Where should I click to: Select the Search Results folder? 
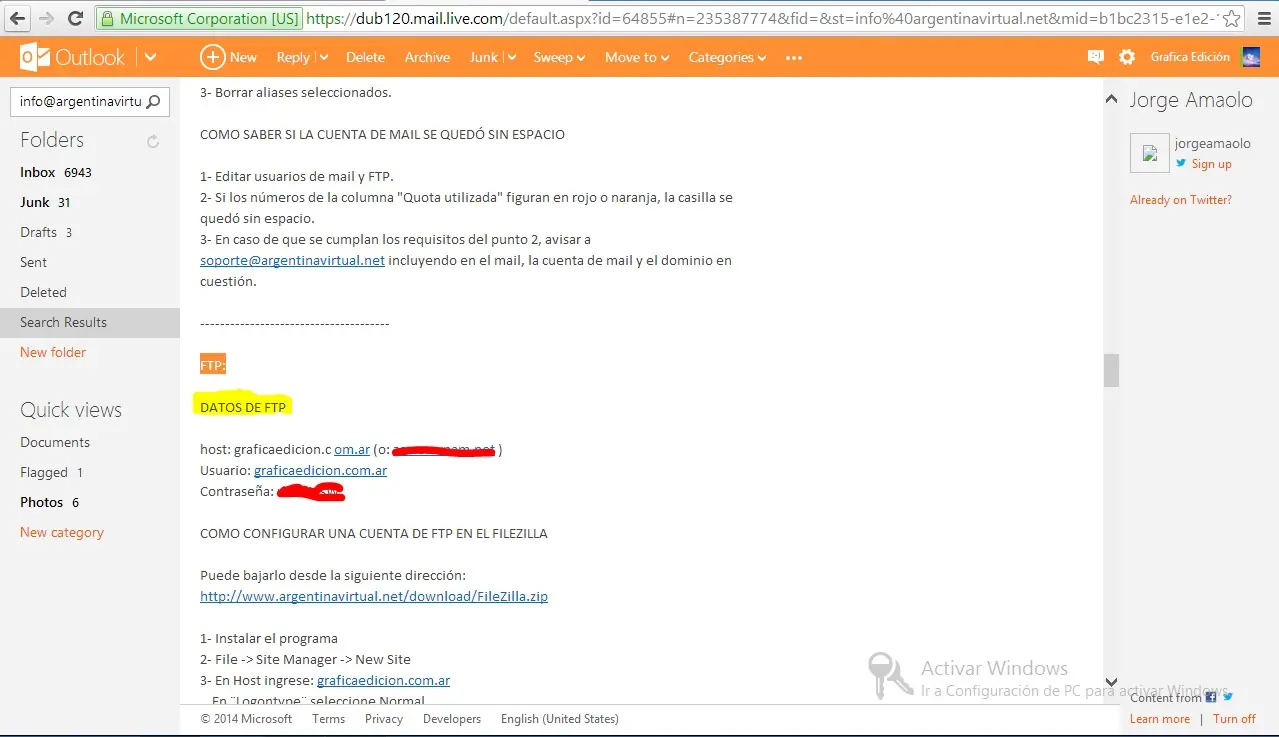coord(90,322)
